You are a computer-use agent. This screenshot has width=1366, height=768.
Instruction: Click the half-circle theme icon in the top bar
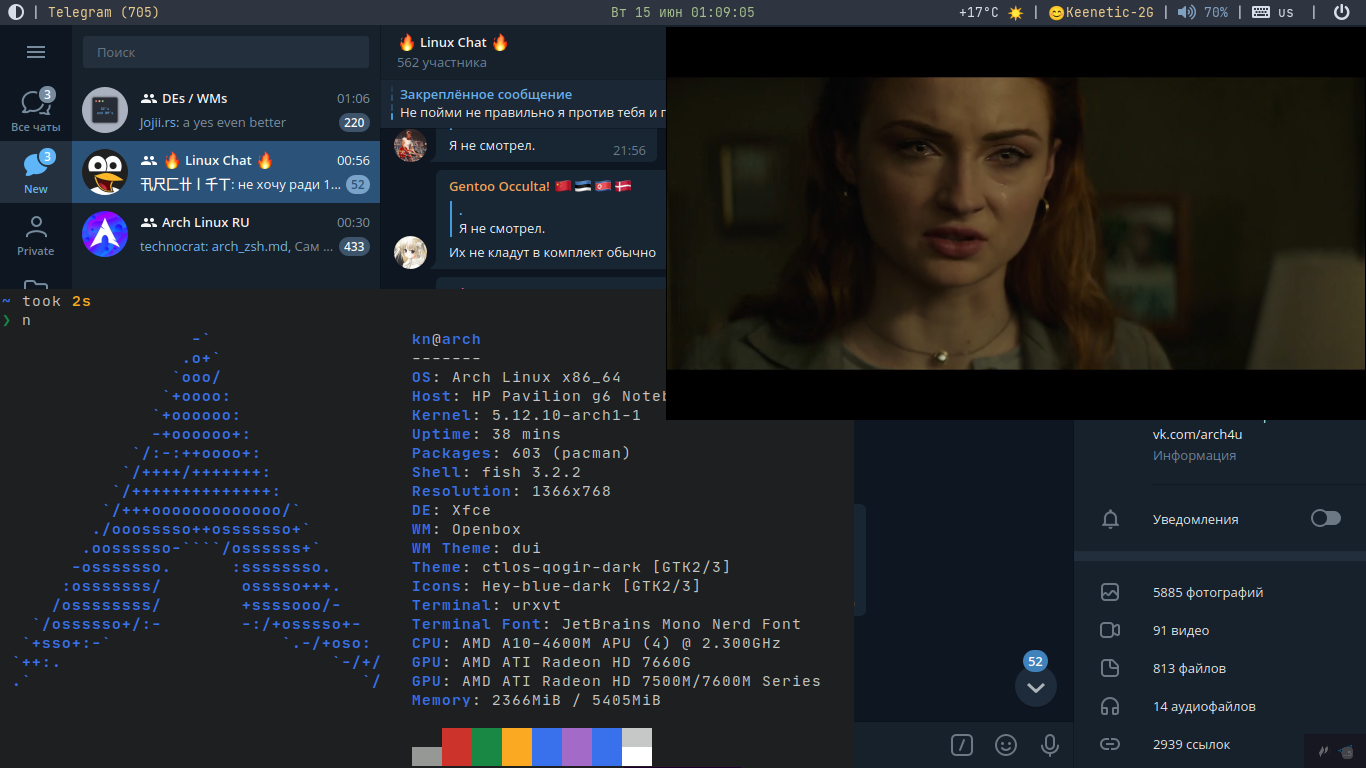(16, 12)
